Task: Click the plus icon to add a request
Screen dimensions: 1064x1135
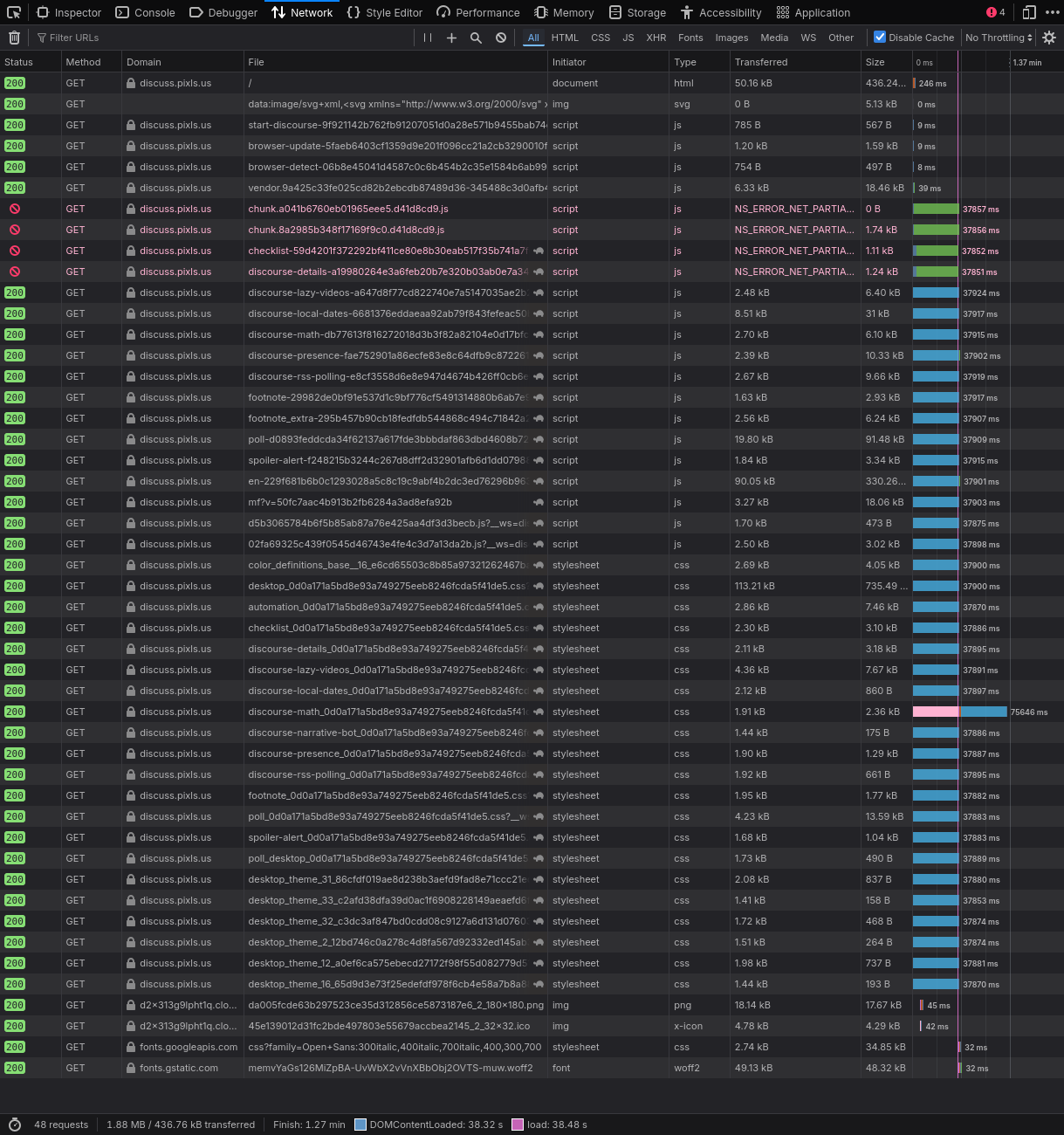Action: click(451, 38)
